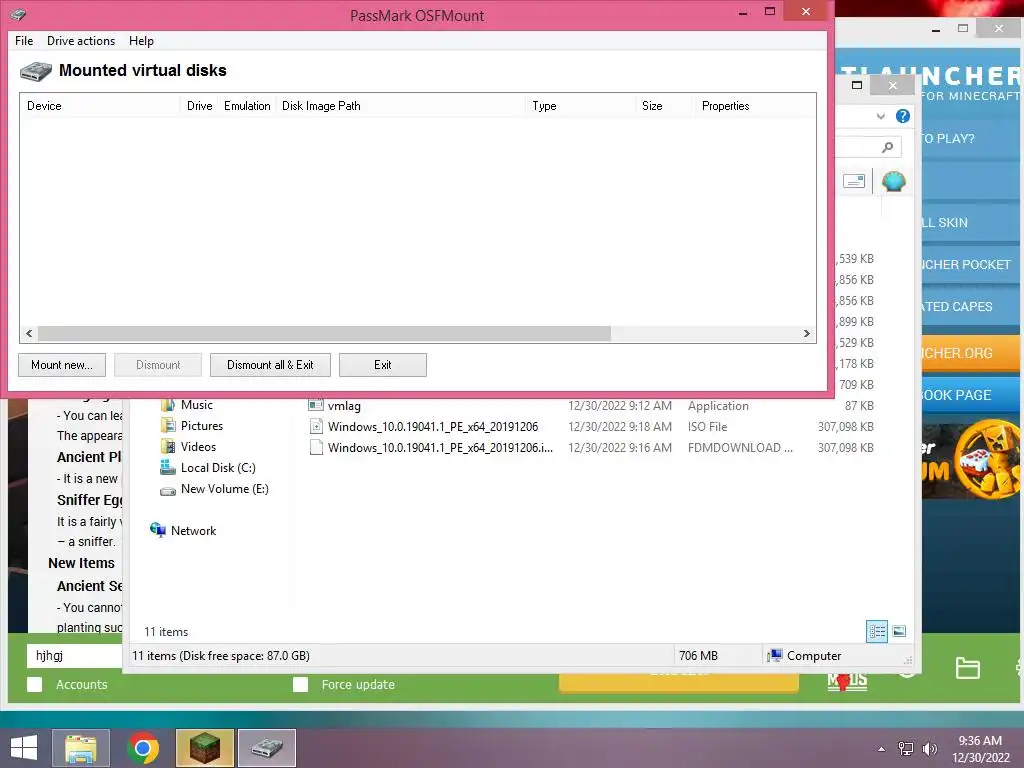Expand the Explorer ribbon chevron
The width and height of the screenshot is (1024, 768).
880,116
